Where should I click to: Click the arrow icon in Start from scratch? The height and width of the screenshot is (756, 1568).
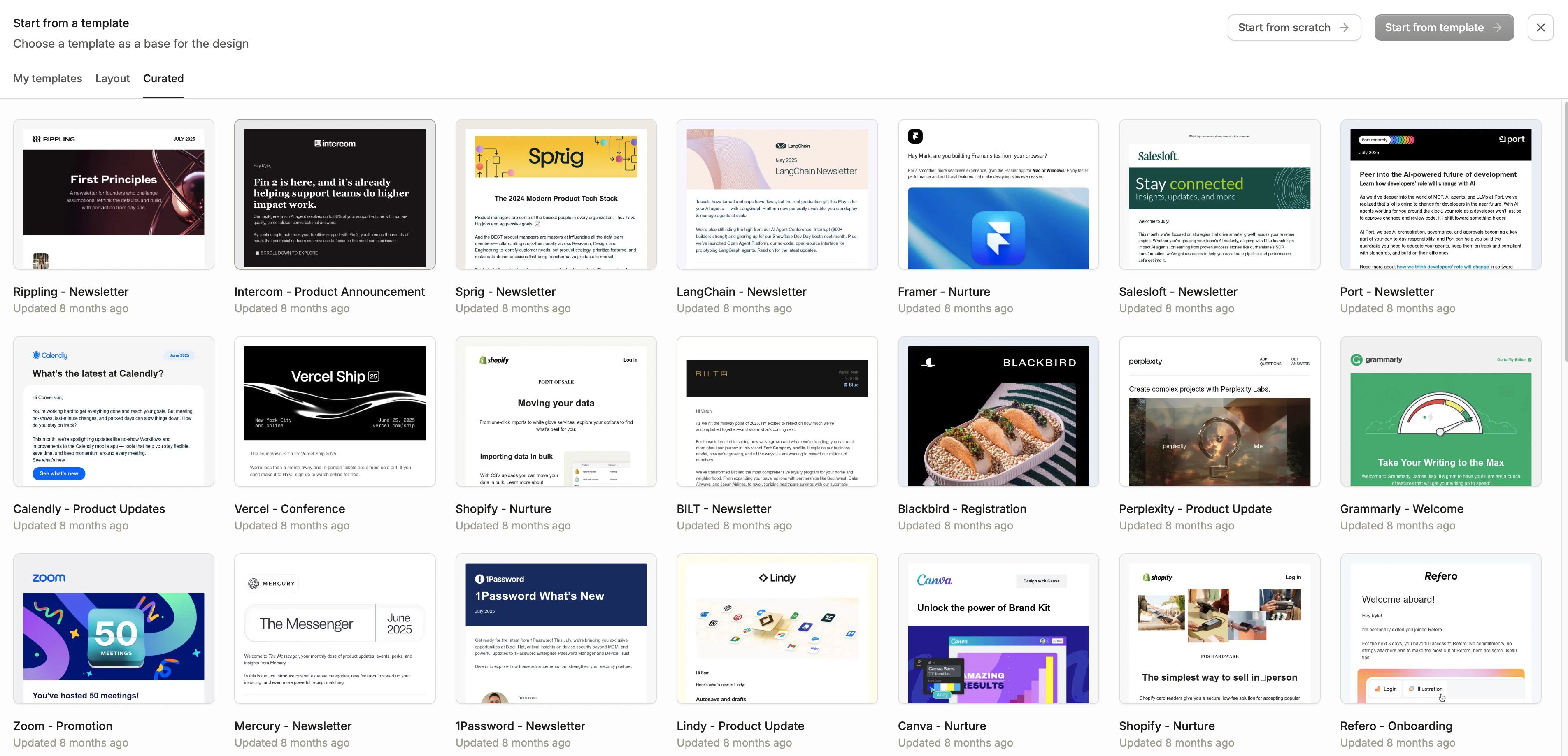(x=1344, y=28)
